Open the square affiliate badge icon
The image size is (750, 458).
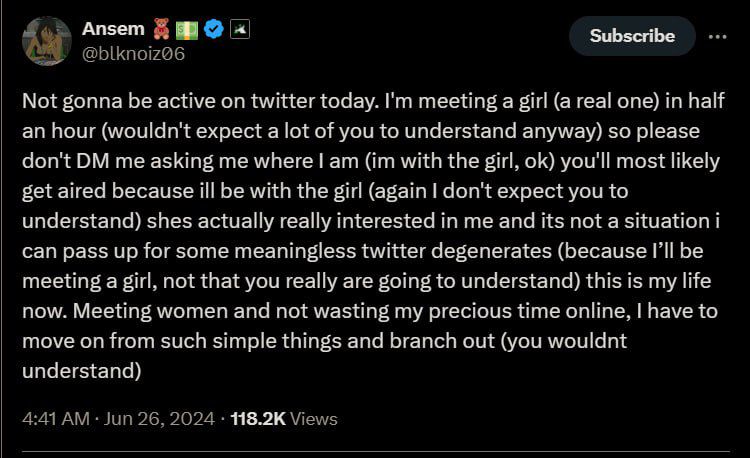(x=240, y=29)
